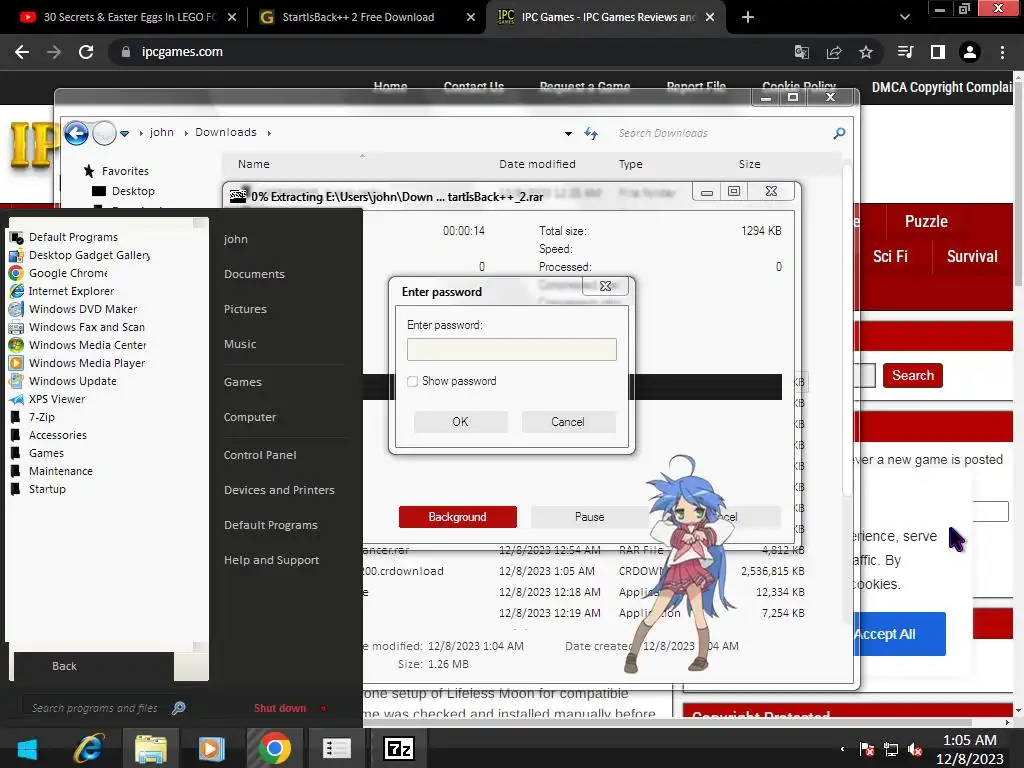Image resolution: width=1024 pixels, height=768 pixels.
Task: Switch to Chrome on the taskbar
Action: coord(275,748)
